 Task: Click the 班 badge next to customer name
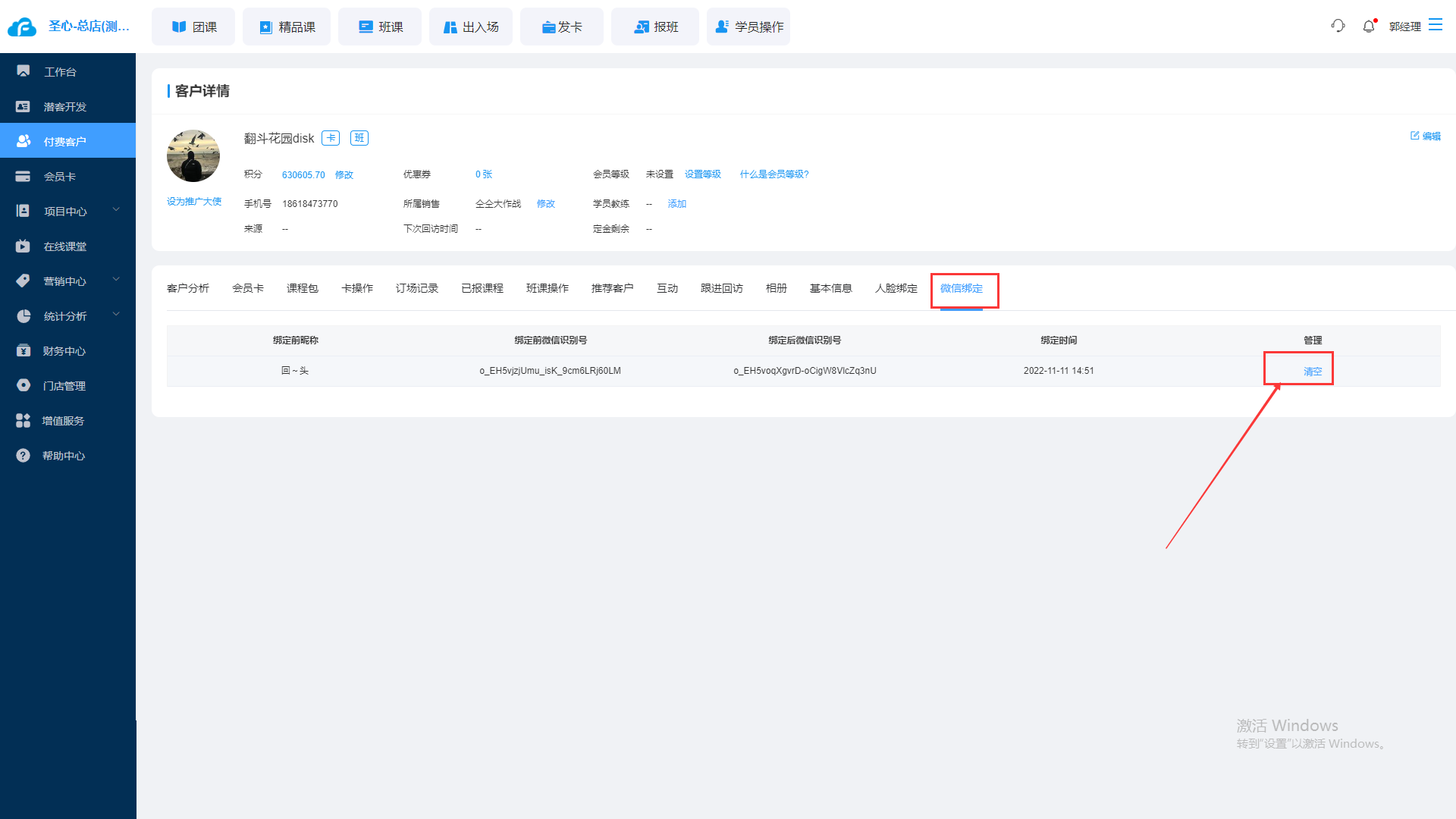point(359,138)
